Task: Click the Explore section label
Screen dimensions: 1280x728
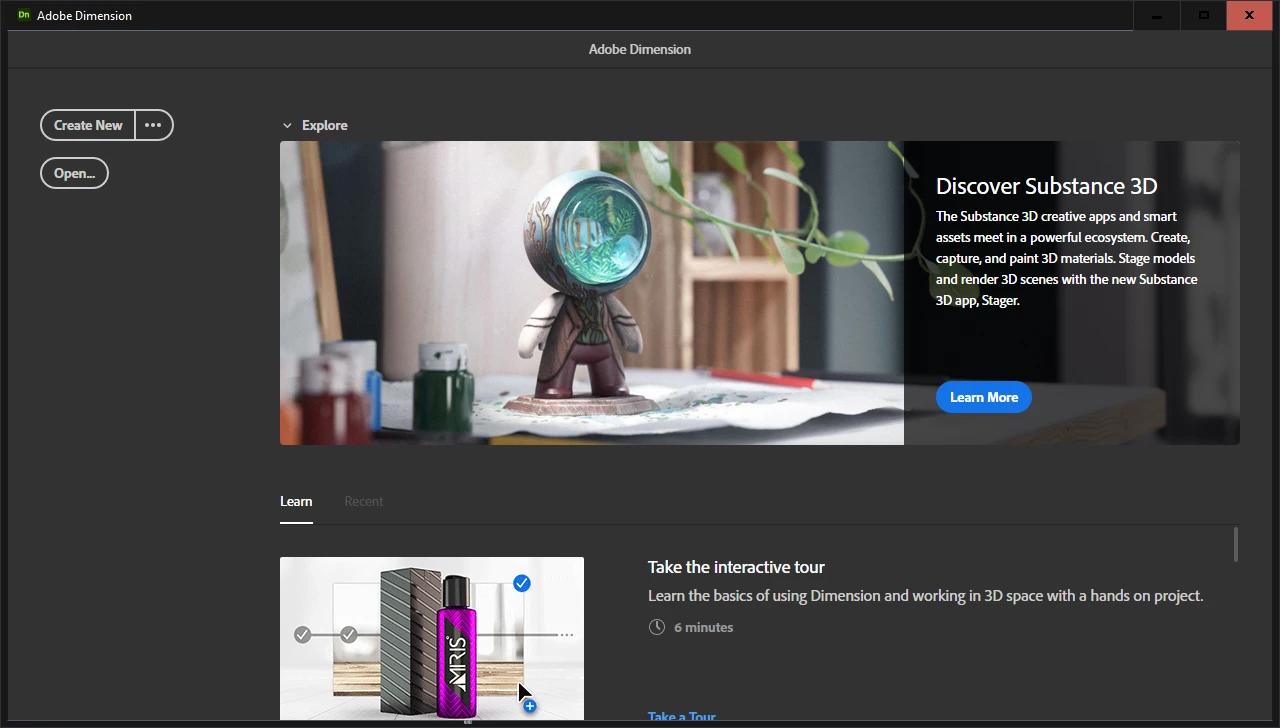Action: click(x=325, y=125)
